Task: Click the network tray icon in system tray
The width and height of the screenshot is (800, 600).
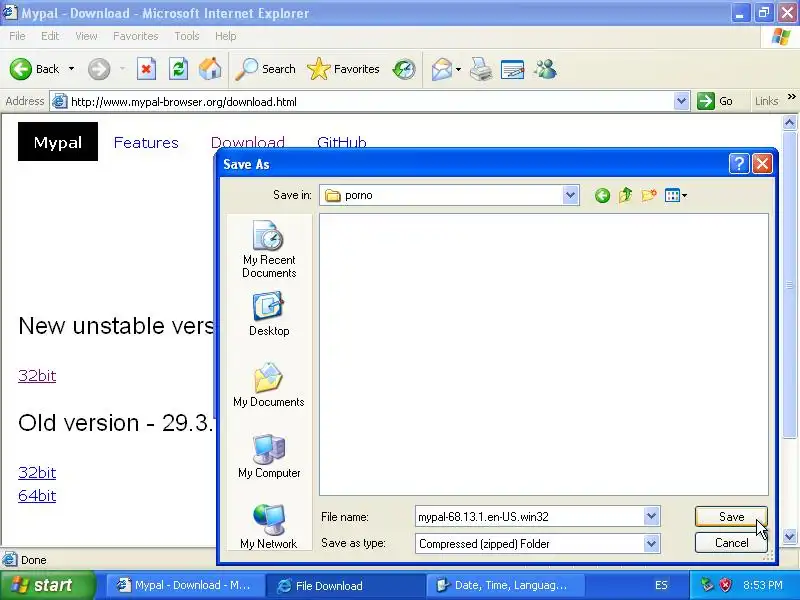Action: [707, 585]
